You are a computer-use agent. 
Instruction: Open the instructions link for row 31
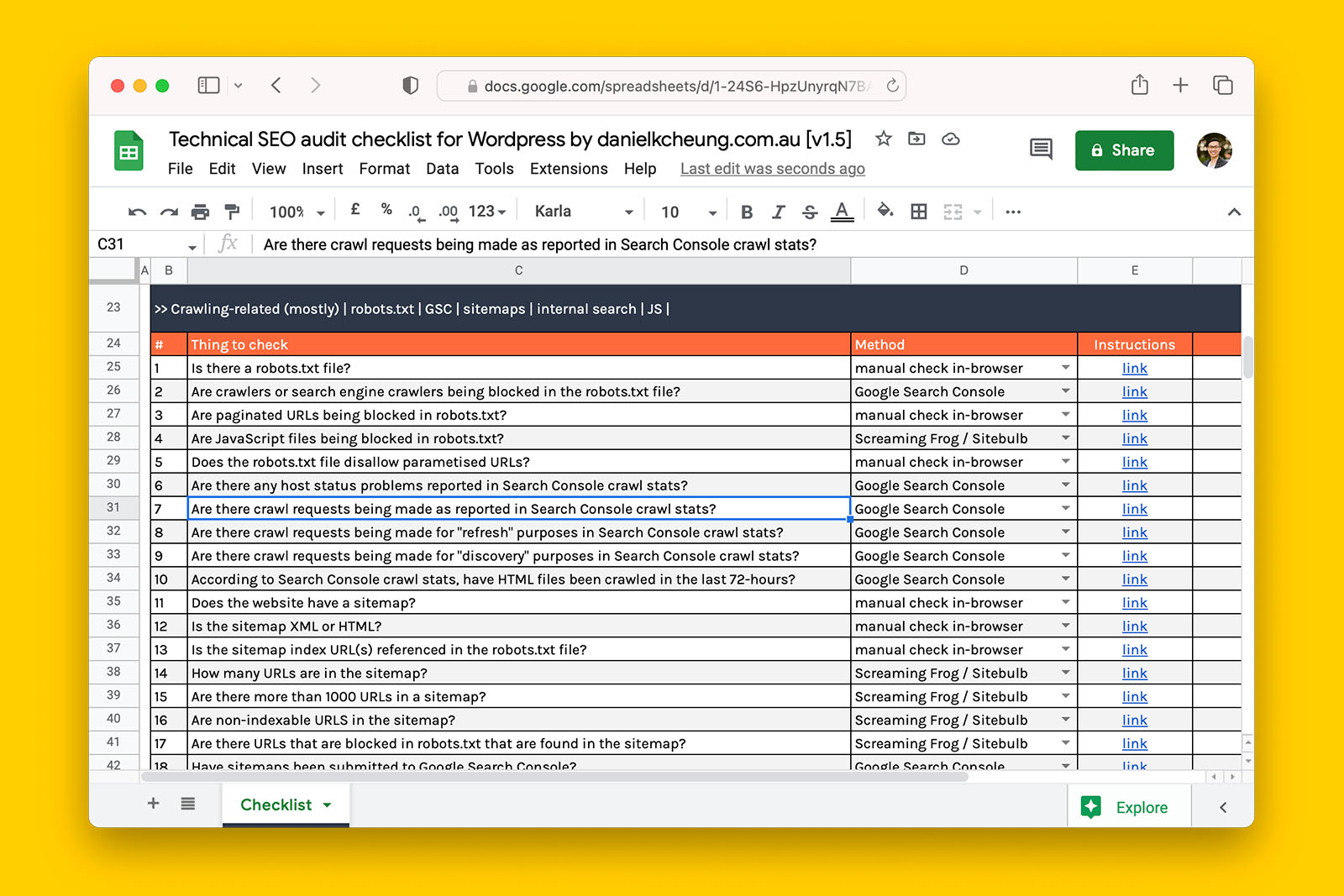point(1135,509)
